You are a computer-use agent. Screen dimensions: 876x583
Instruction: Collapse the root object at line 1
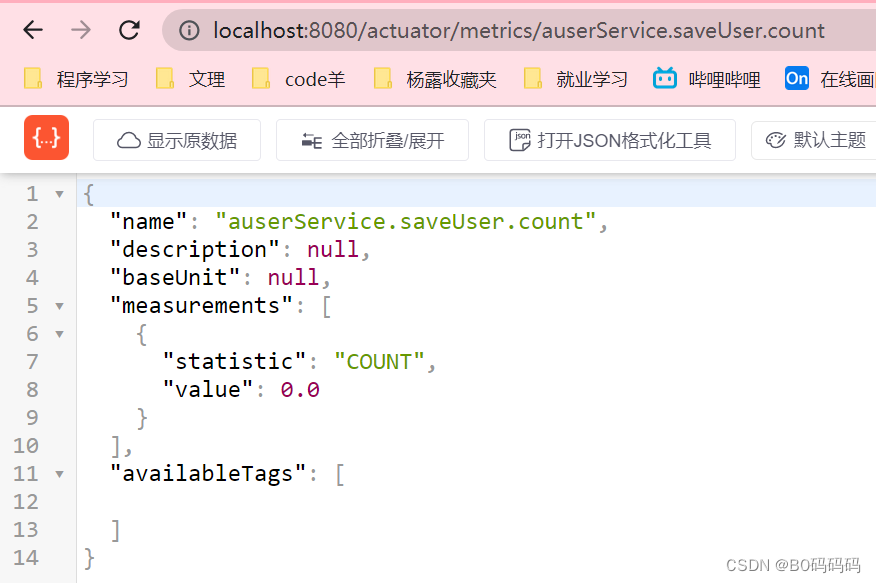tap(59, 194)
